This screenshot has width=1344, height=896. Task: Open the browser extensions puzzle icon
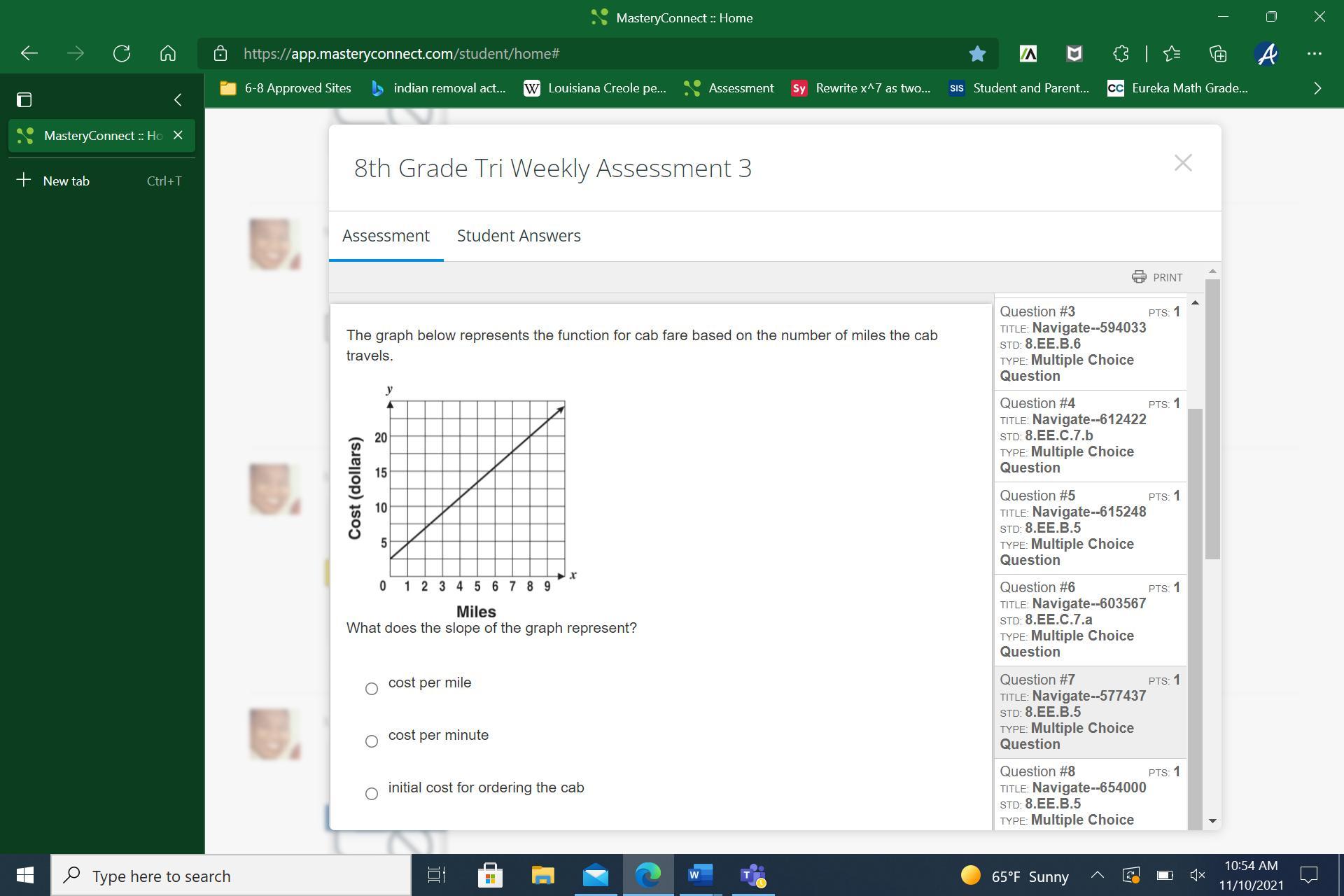tap(1120, 53)
